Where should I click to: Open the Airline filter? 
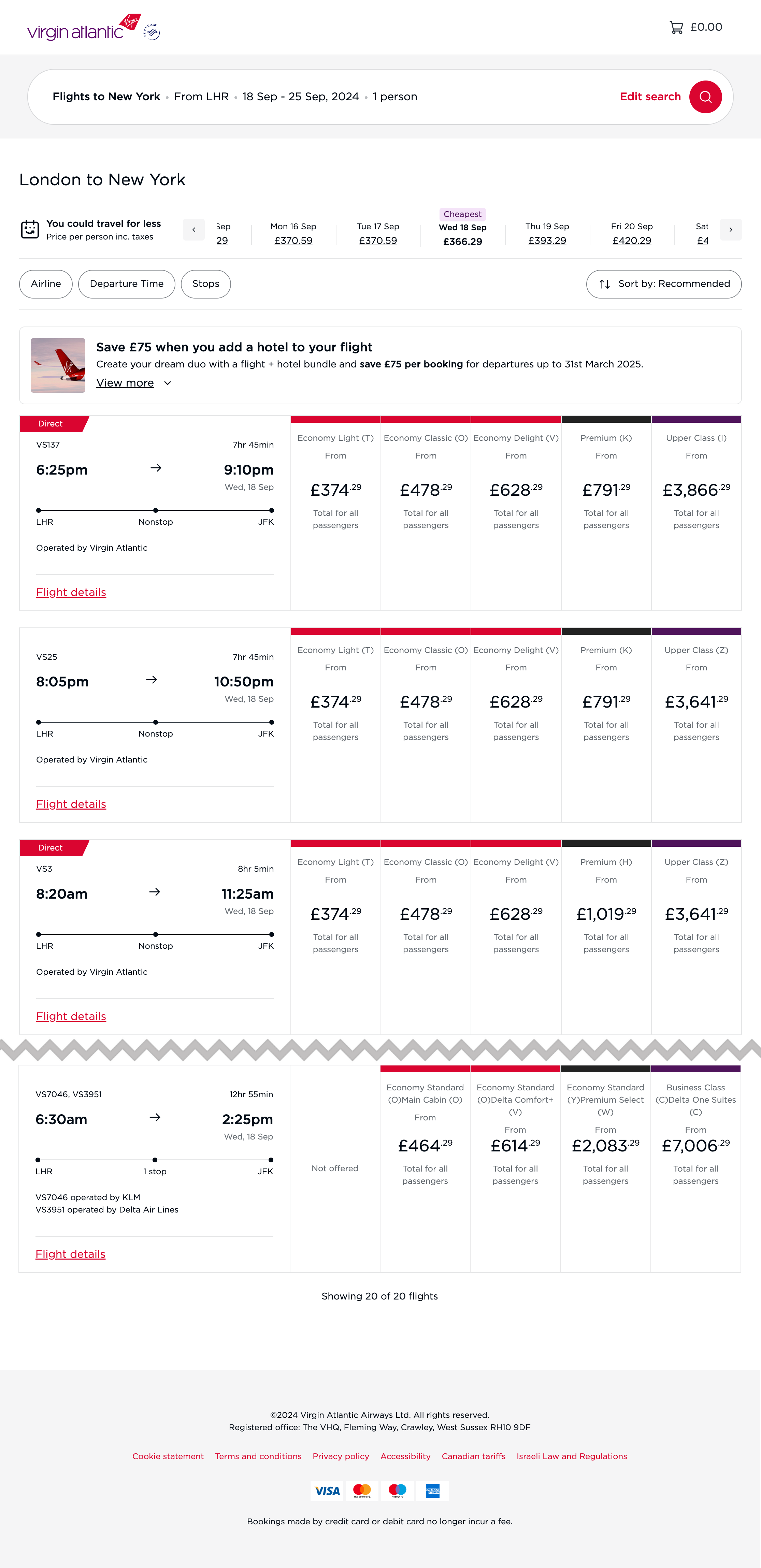click(46, 284)
